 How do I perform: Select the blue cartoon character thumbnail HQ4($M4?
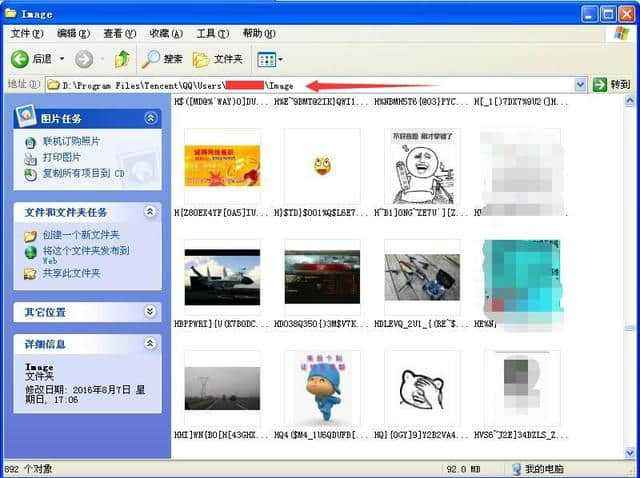[x=322, y=389]
